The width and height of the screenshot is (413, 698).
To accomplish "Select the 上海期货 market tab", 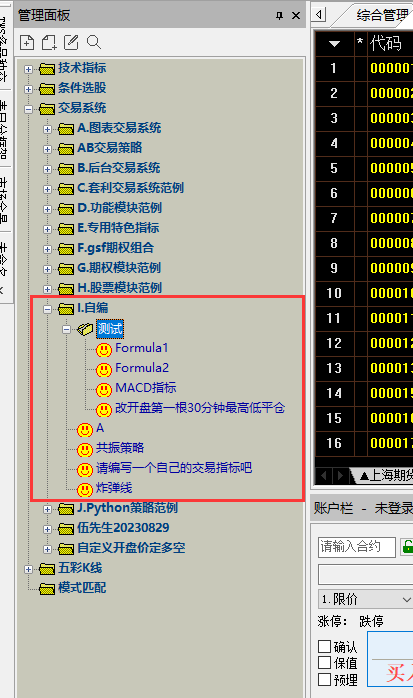I will 386,476.
